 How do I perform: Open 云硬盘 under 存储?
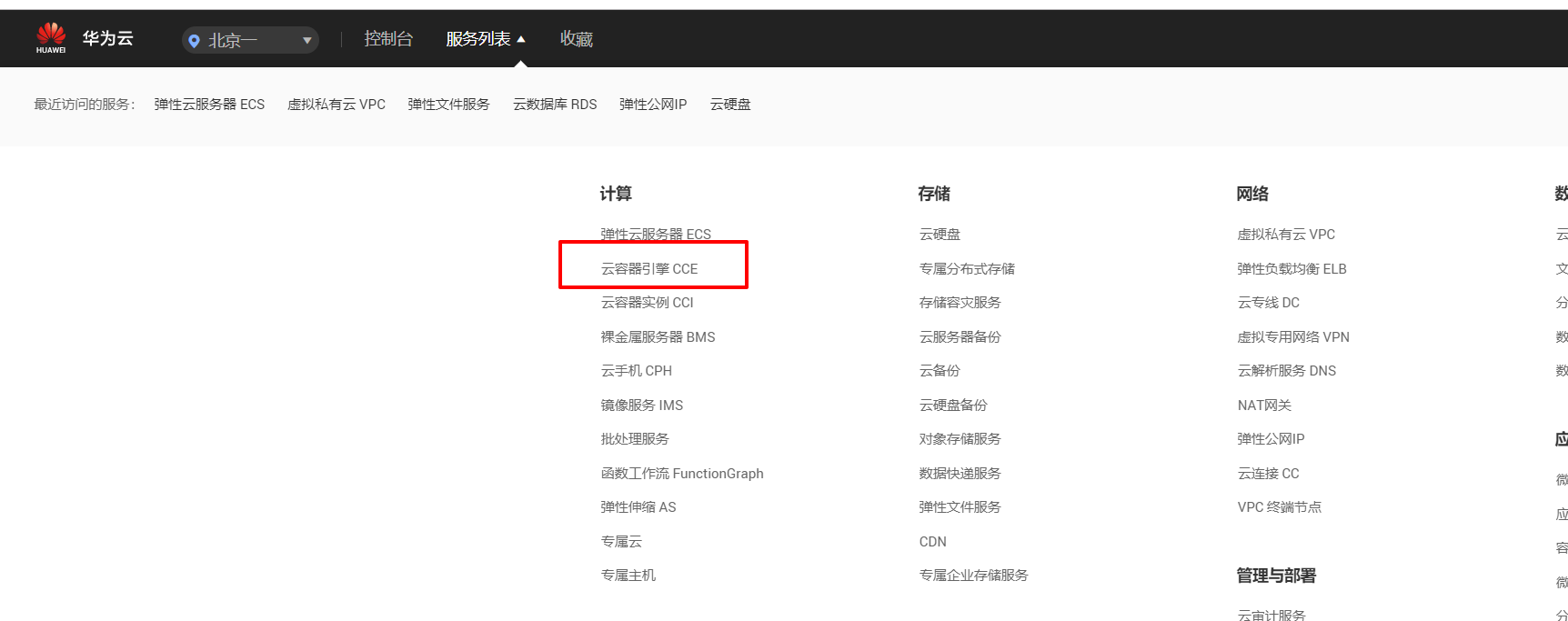click(x=940, y=235)
